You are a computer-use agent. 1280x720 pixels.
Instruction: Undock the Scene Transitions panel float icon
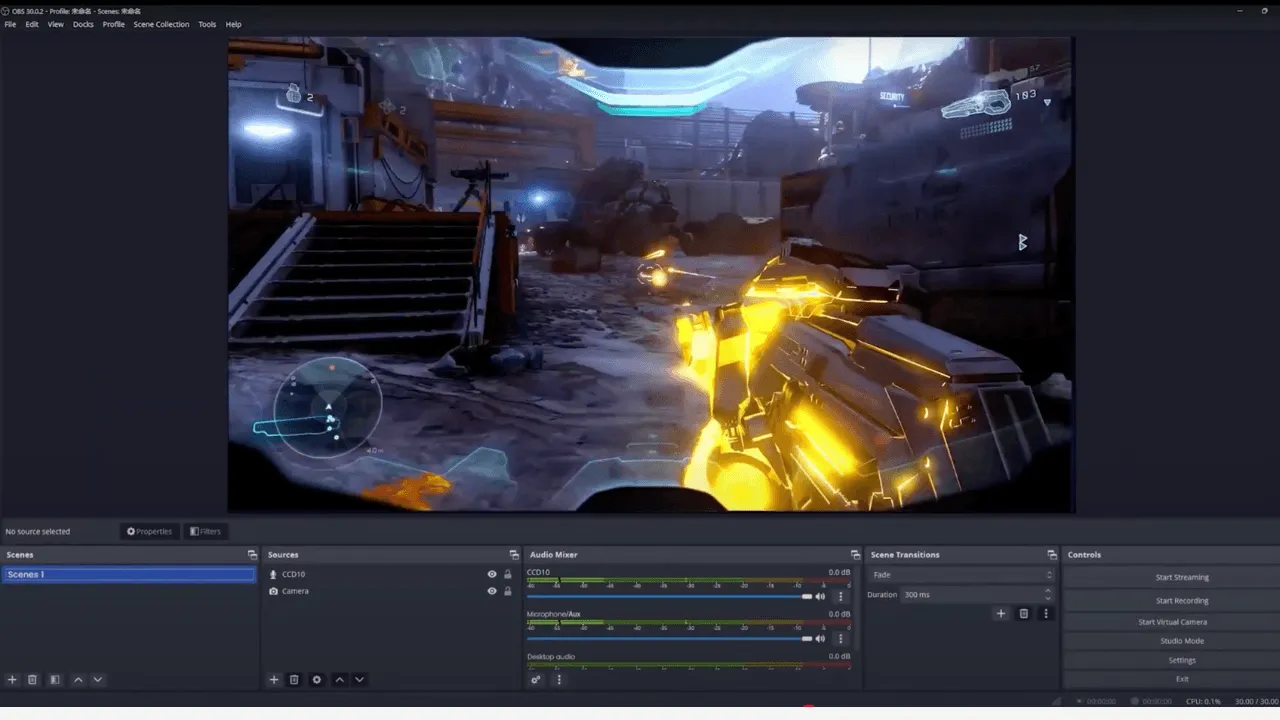click(x=1052, y=554)
